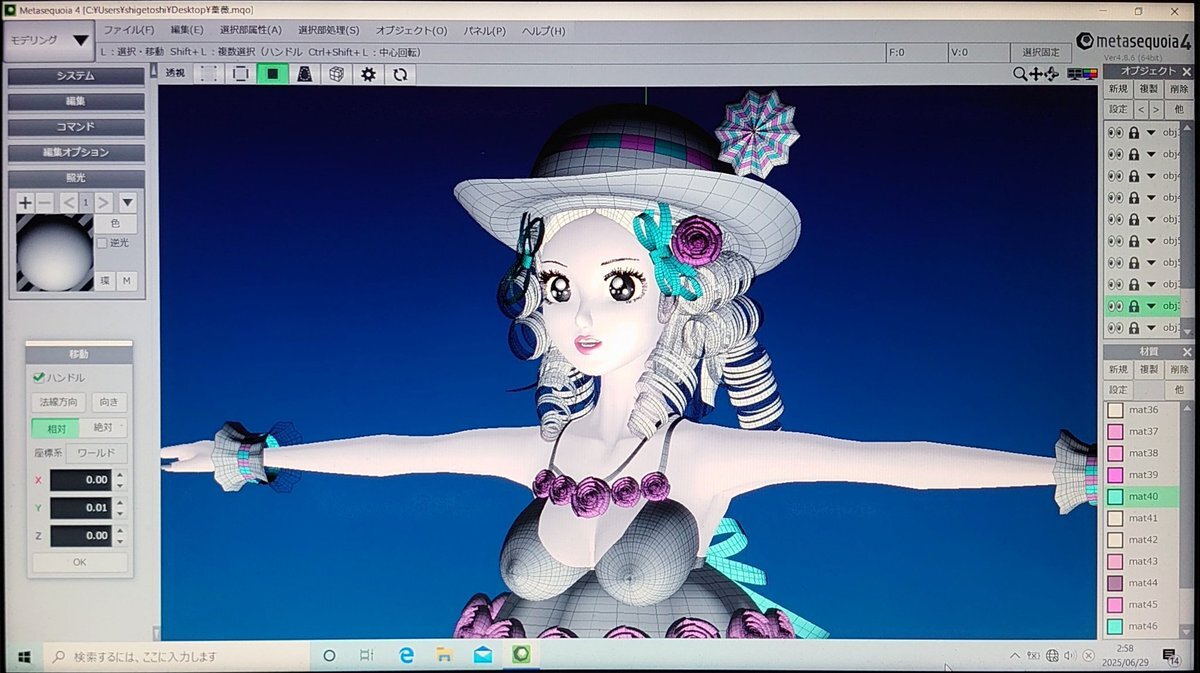
Task: Click the 向き button
Action: [110, 402]
